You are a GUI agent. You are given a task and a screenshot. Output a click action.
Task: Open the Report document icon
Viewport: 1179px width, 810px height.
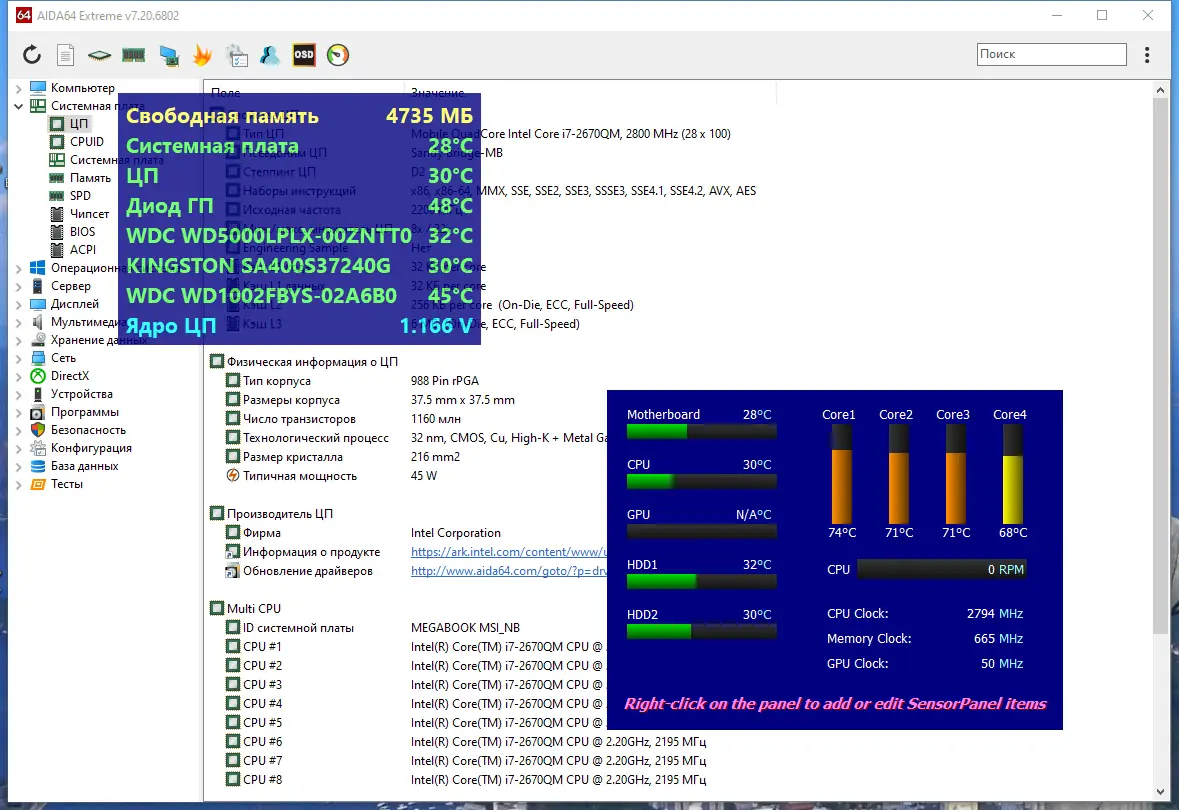(x=66, y=55)
